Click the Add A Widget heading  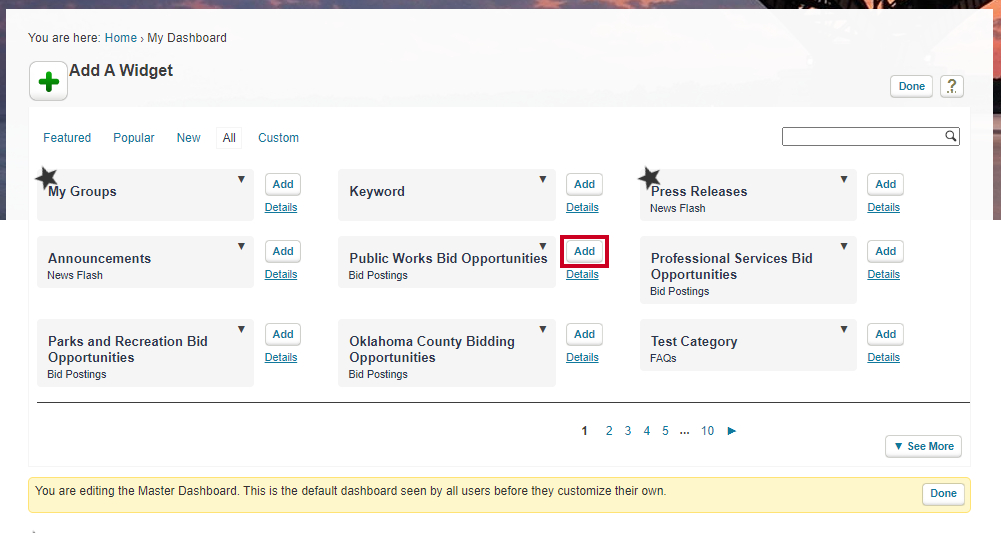121,70
